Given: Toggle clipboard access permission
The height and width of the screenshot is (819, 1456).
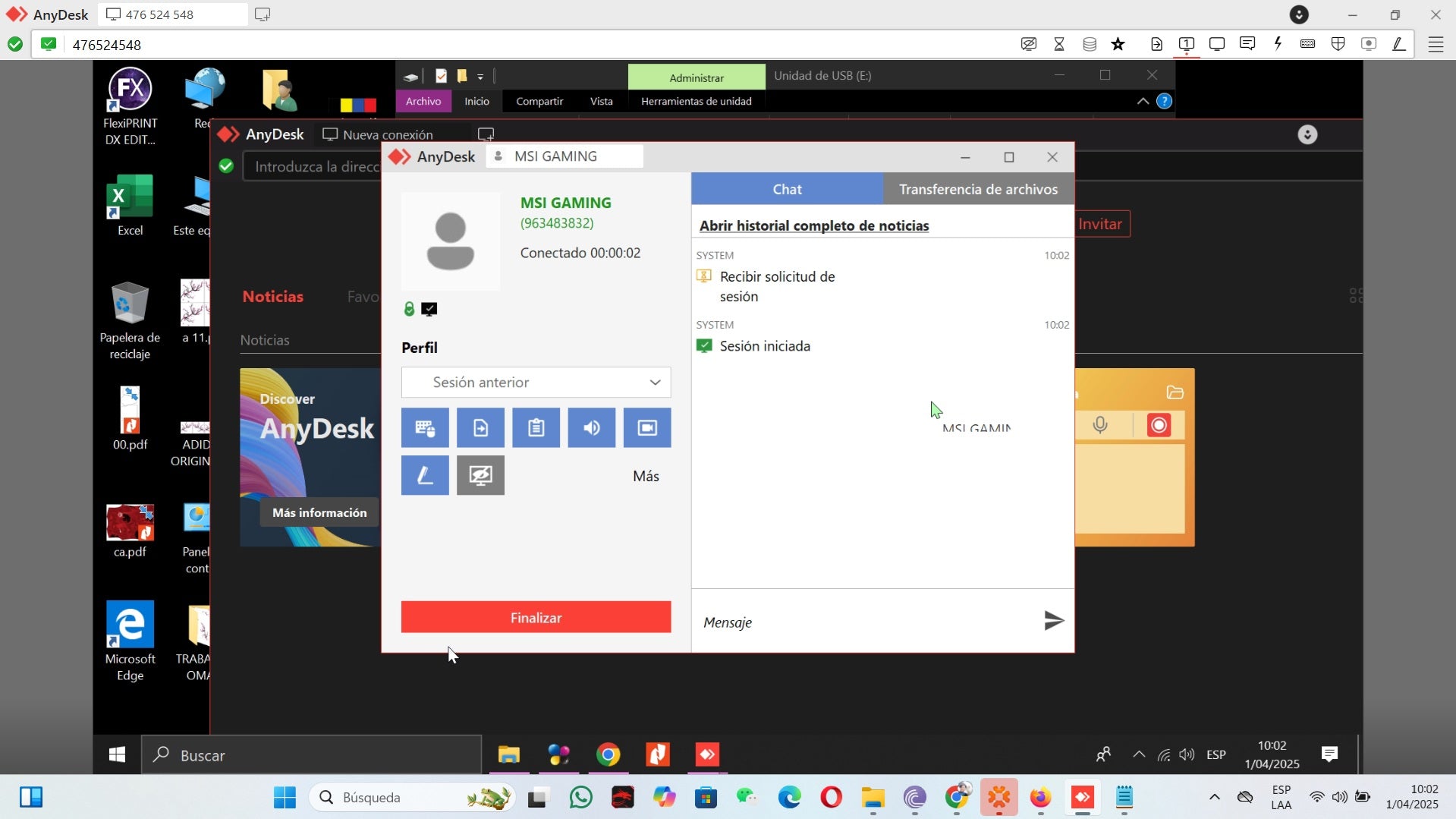Looking at the screenshot, I should click(x=536, y=428).
